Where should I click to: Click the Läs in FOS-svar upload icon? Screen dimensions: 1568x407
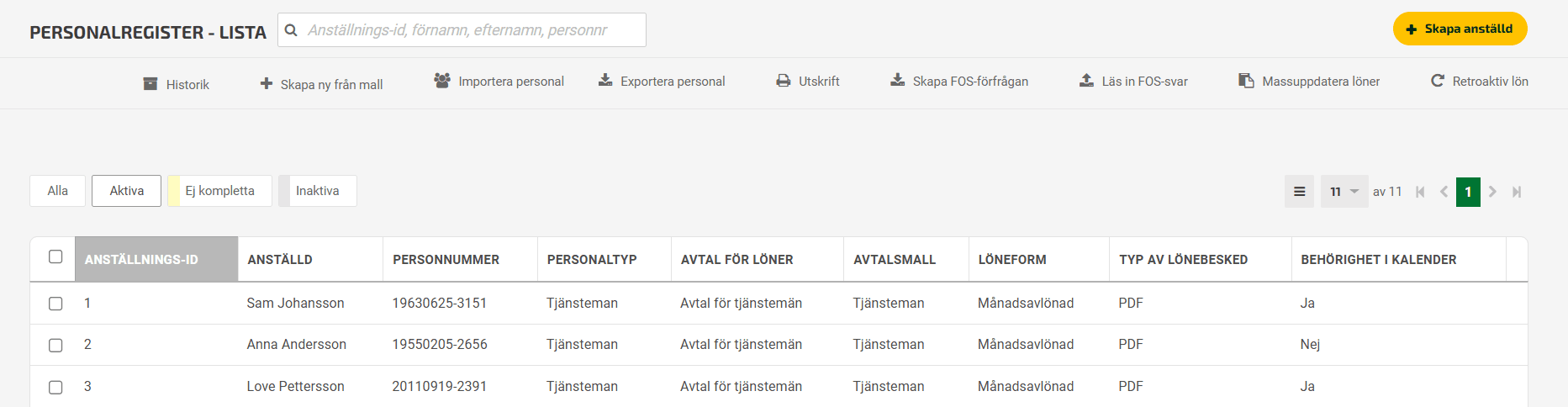pyautogui.click(x=1086, y=81)
